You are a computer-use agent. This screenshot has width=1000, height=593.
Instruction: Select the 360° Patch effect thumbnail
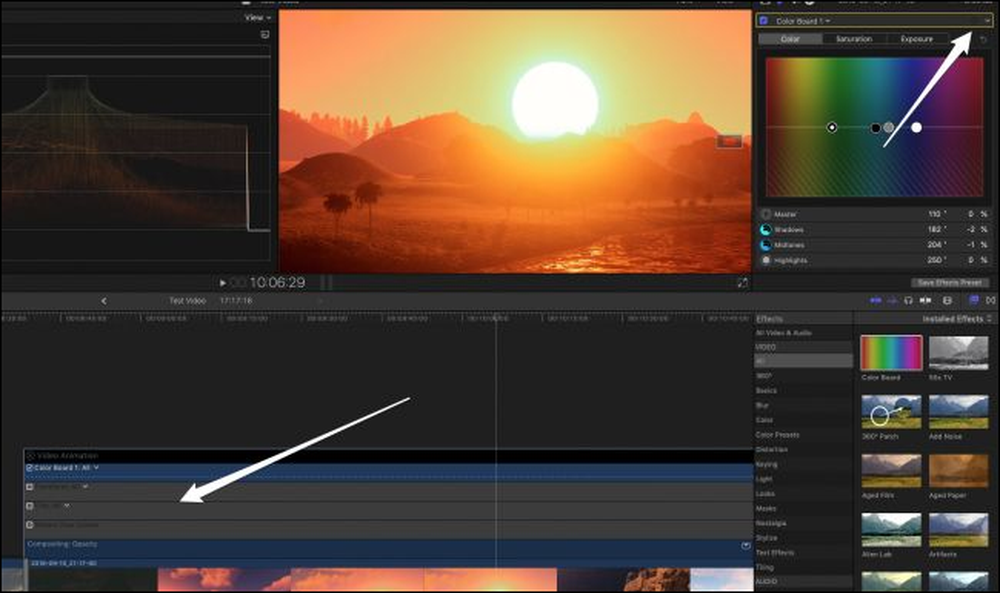click(x=891, y=412)
